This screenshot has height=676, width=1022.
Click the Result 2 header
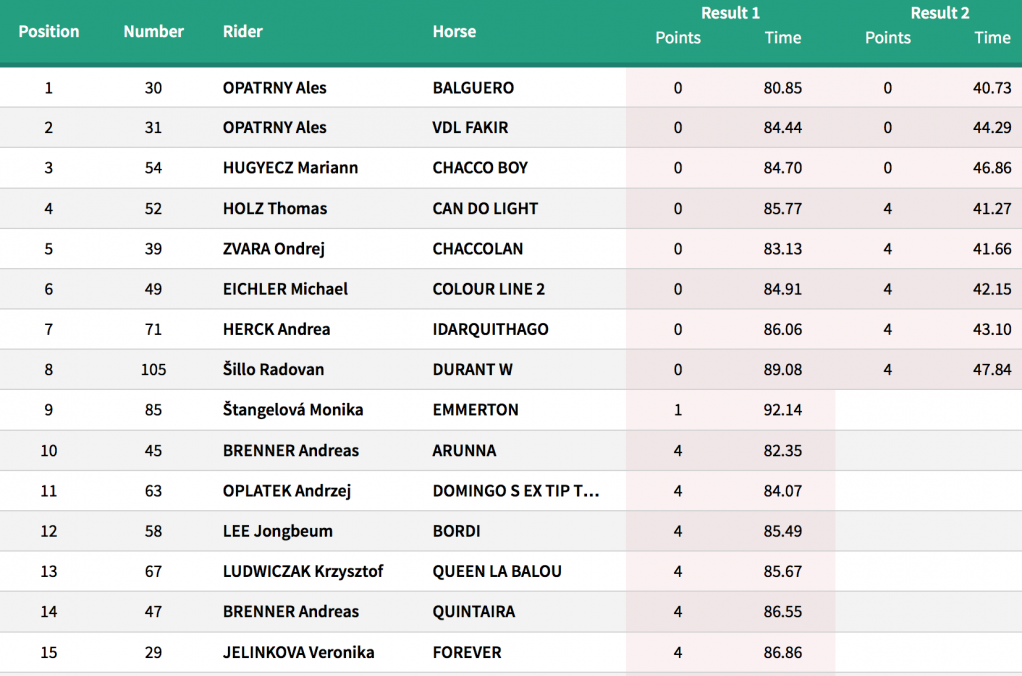pyautogui.click(x=940, y=13)
